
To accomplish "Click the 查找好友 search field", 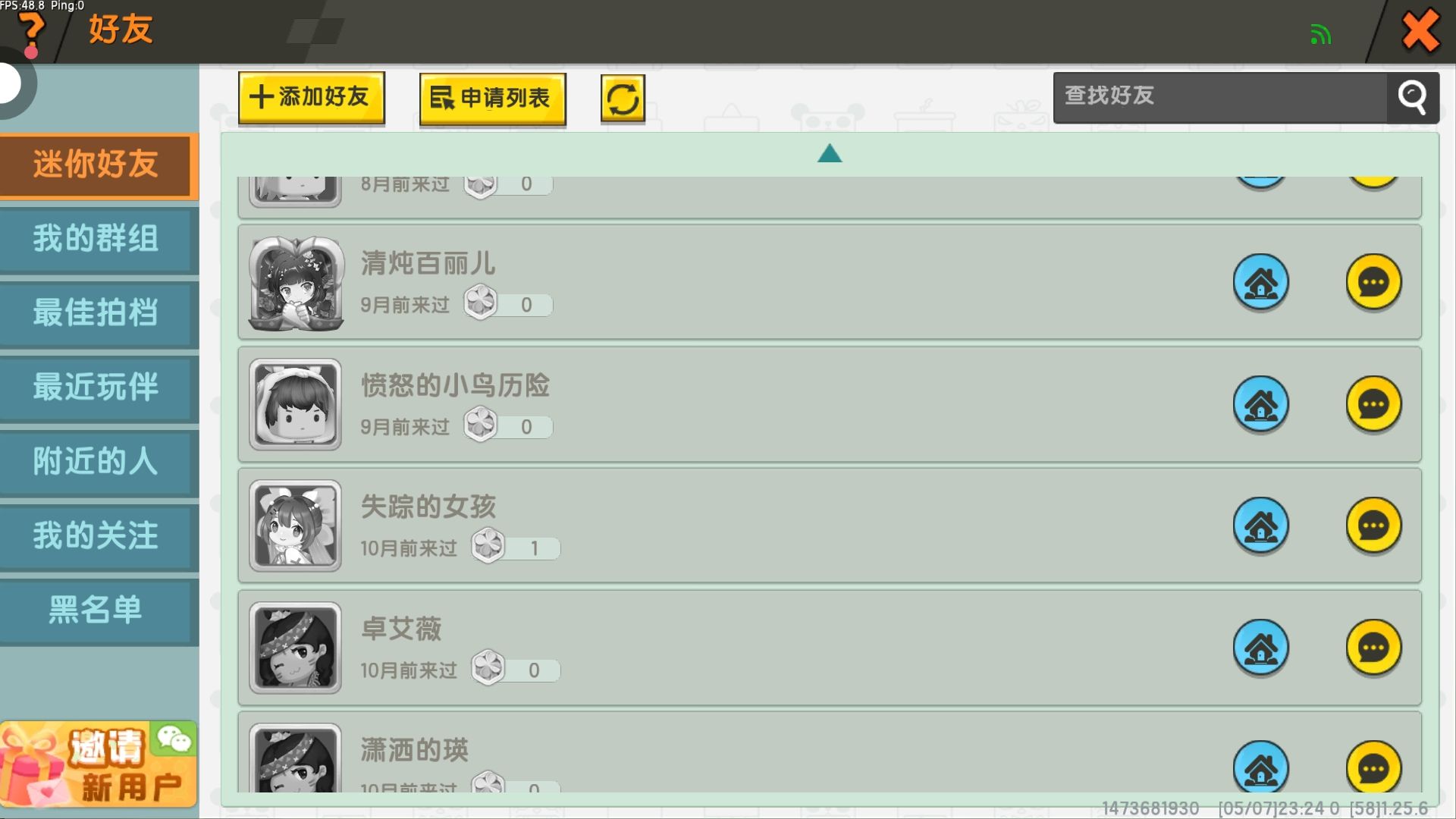I will (x=1219, y=97).
